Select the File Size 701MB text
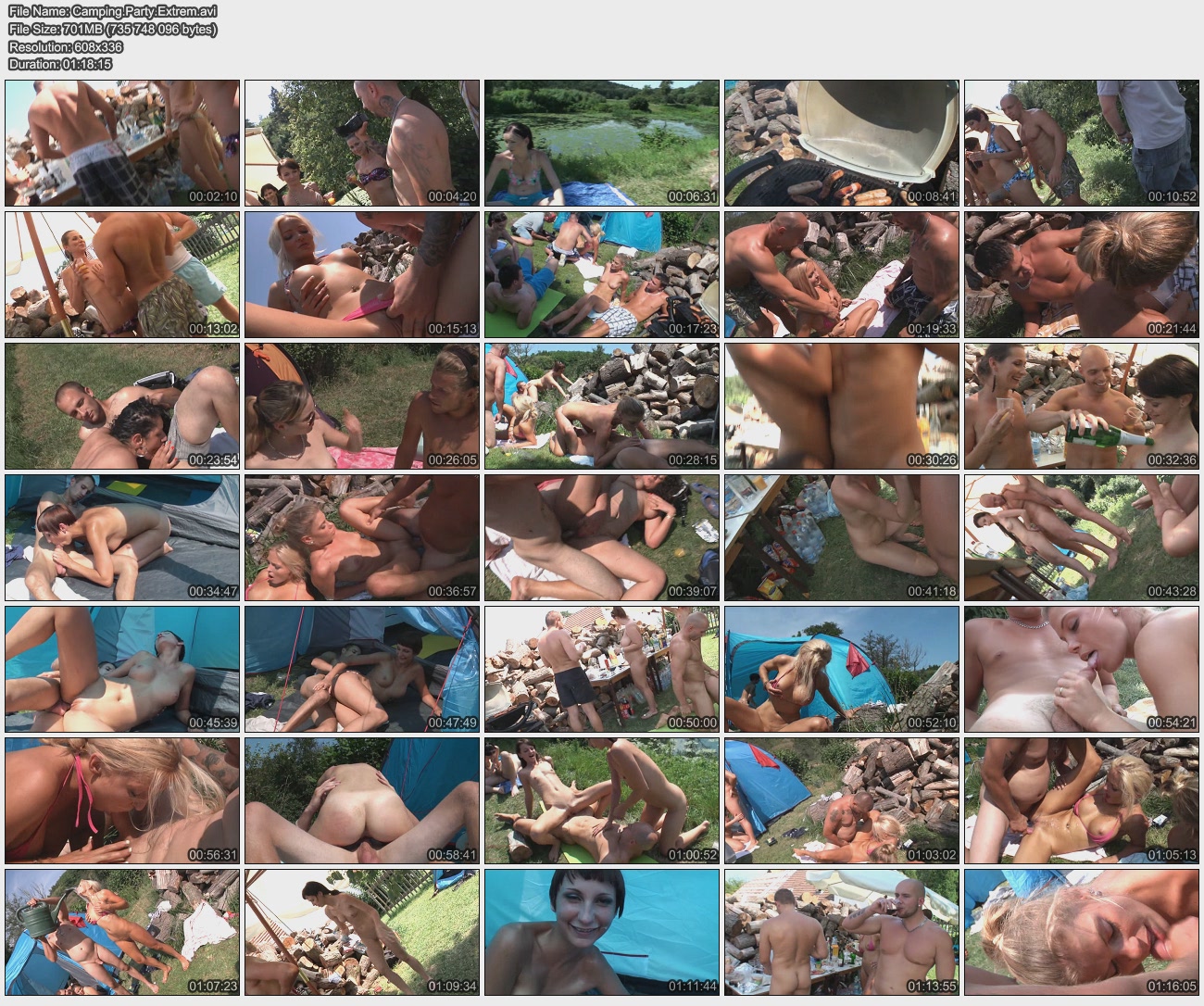This screenshot has width=1204, height=1006. 113,30
